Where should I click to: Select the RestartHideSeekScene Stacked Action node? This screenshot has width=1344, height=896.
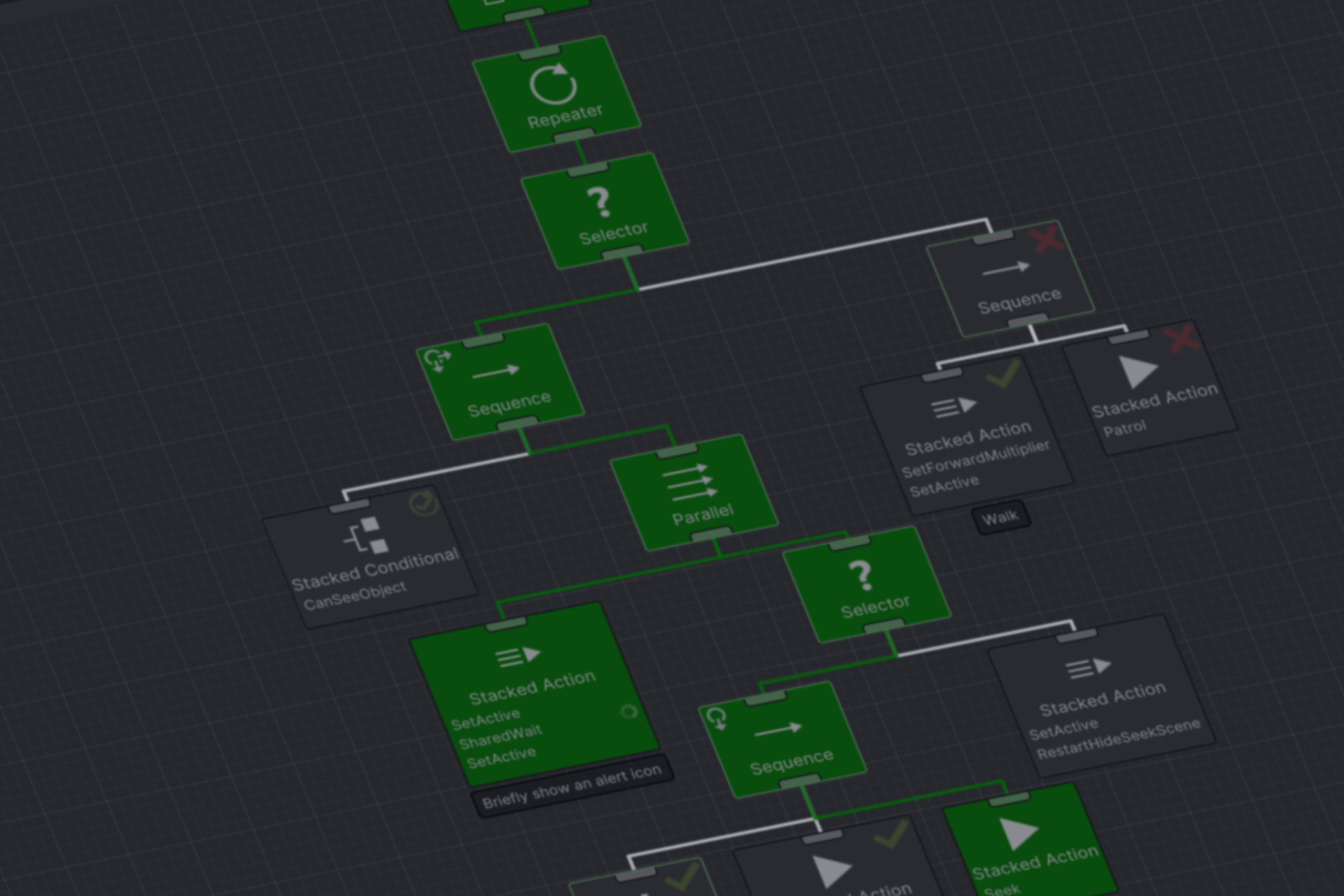pyautogui.click(x=1101, y=696)
